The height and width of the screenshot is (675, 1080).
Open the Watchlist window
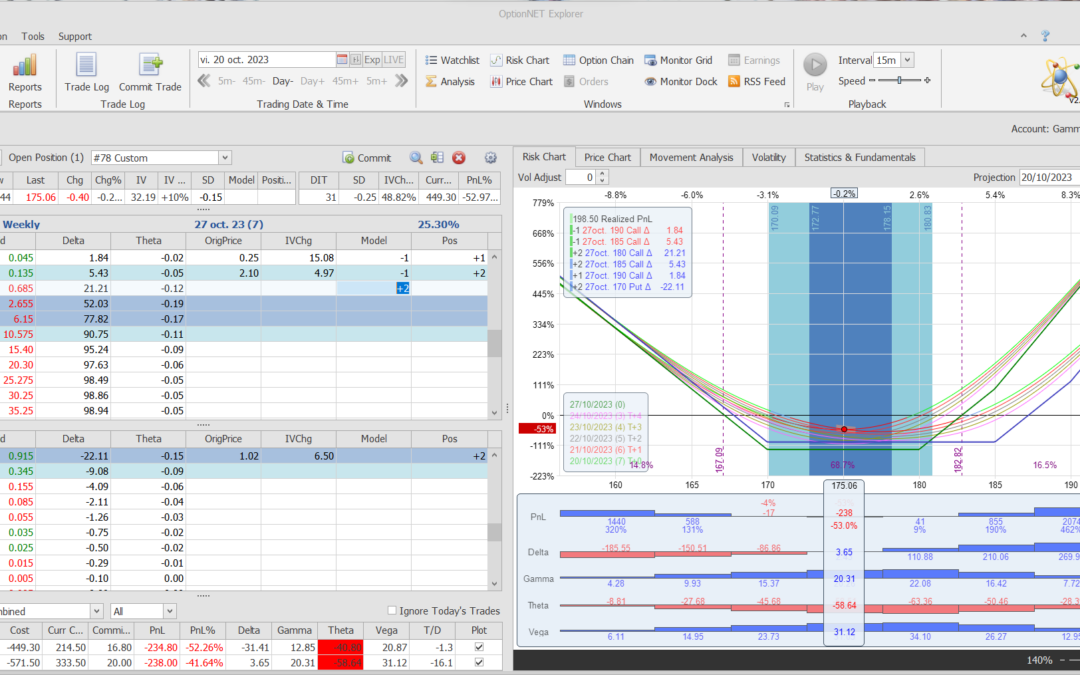click(452, 60)
